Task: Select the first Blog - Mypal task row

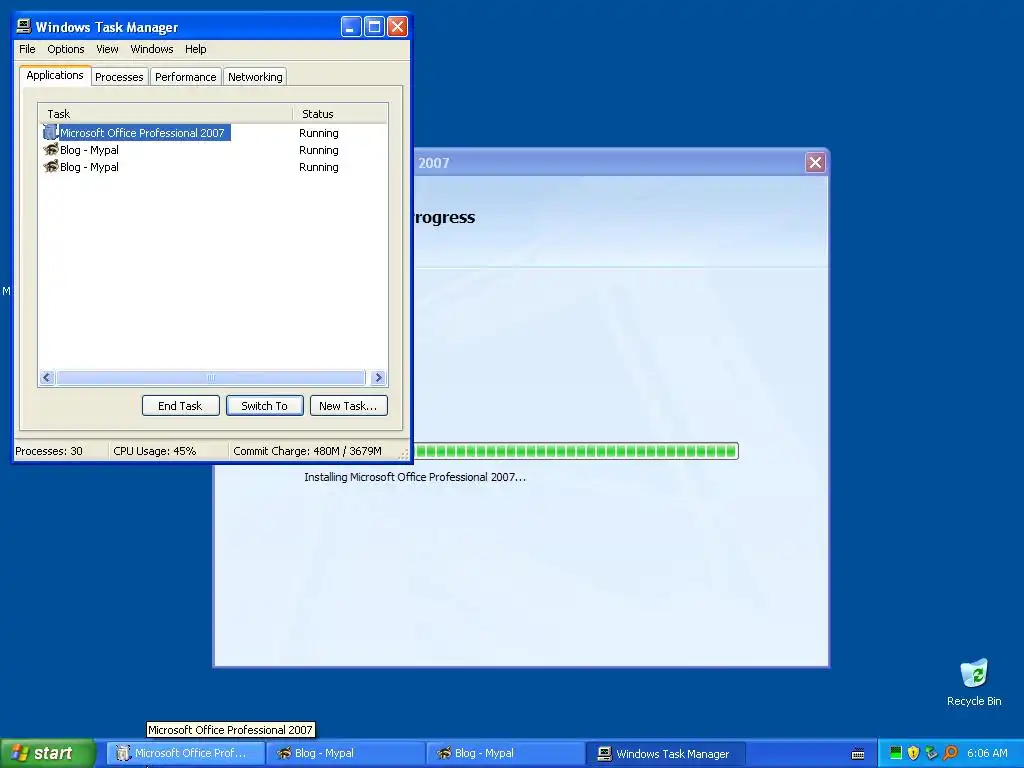Action: tap(212, 150)
